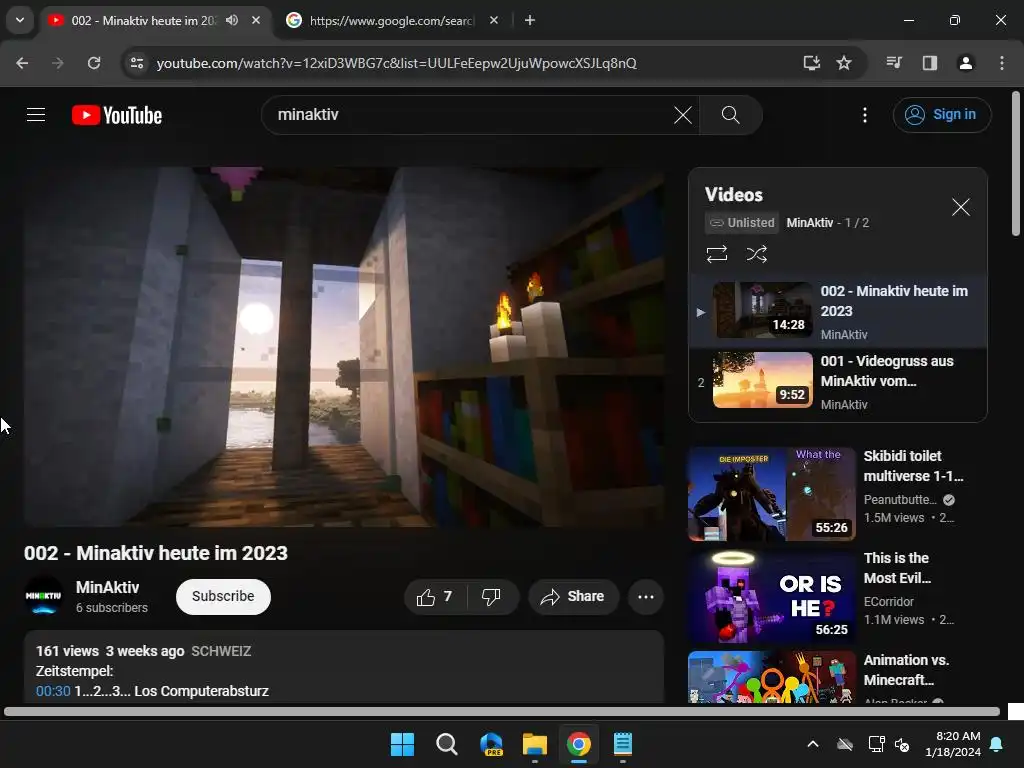Click the YouTube URL address bar
This screenshot has height=768, width=1024.
[396, 63]
